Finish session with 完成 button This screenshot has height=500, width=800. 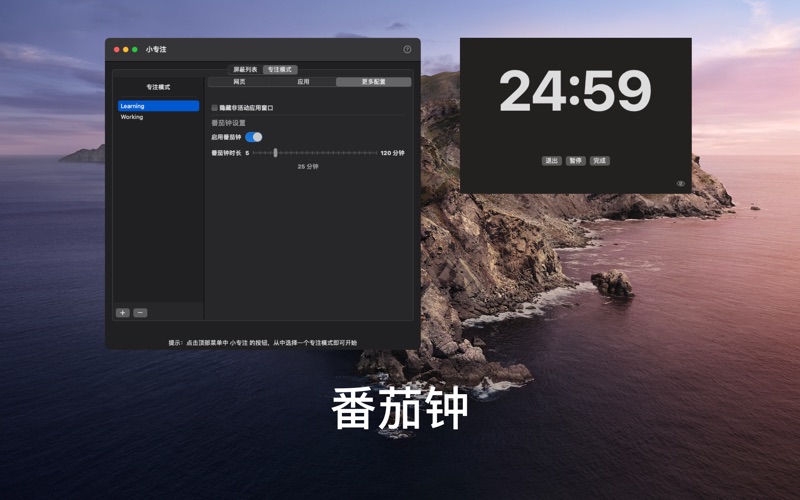(x=599, y=161)
